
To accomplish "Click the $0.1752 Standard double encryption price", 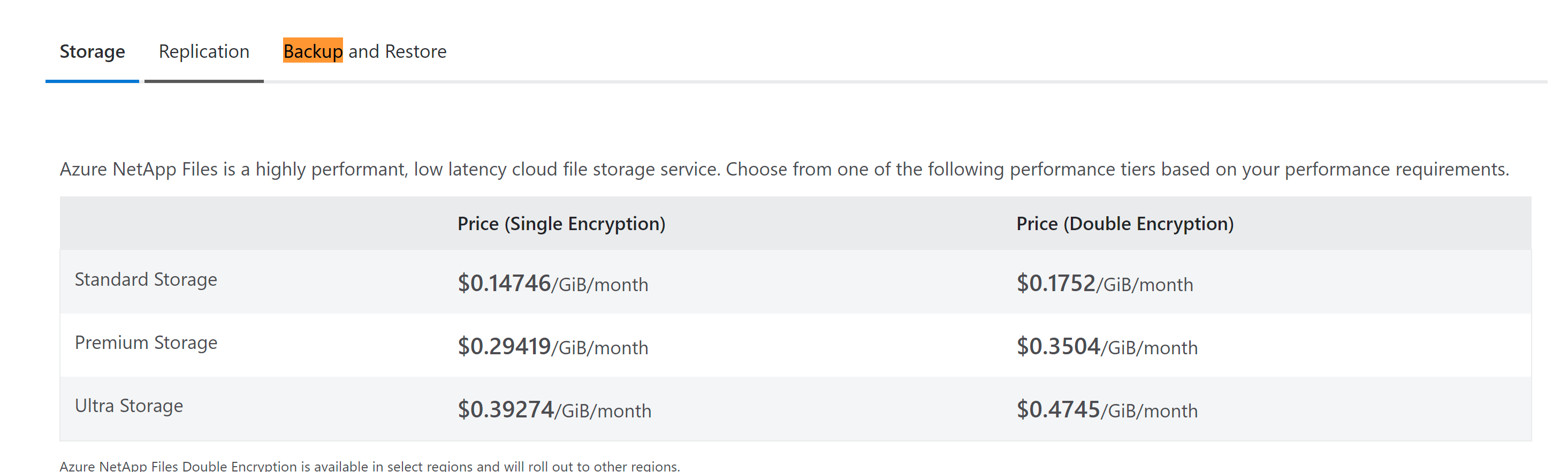I will coord(1056,283).
